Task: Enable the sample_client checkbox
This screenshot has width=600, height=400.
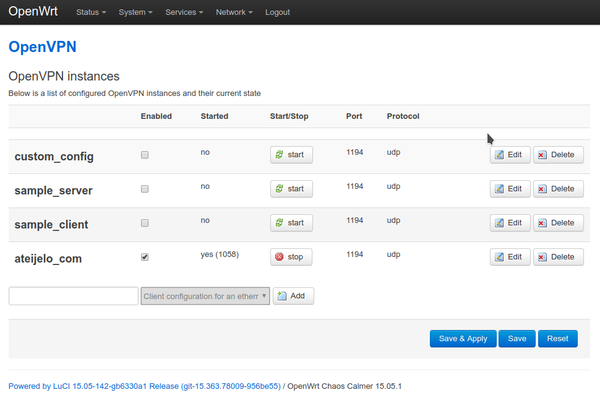Action: point(145,223)
